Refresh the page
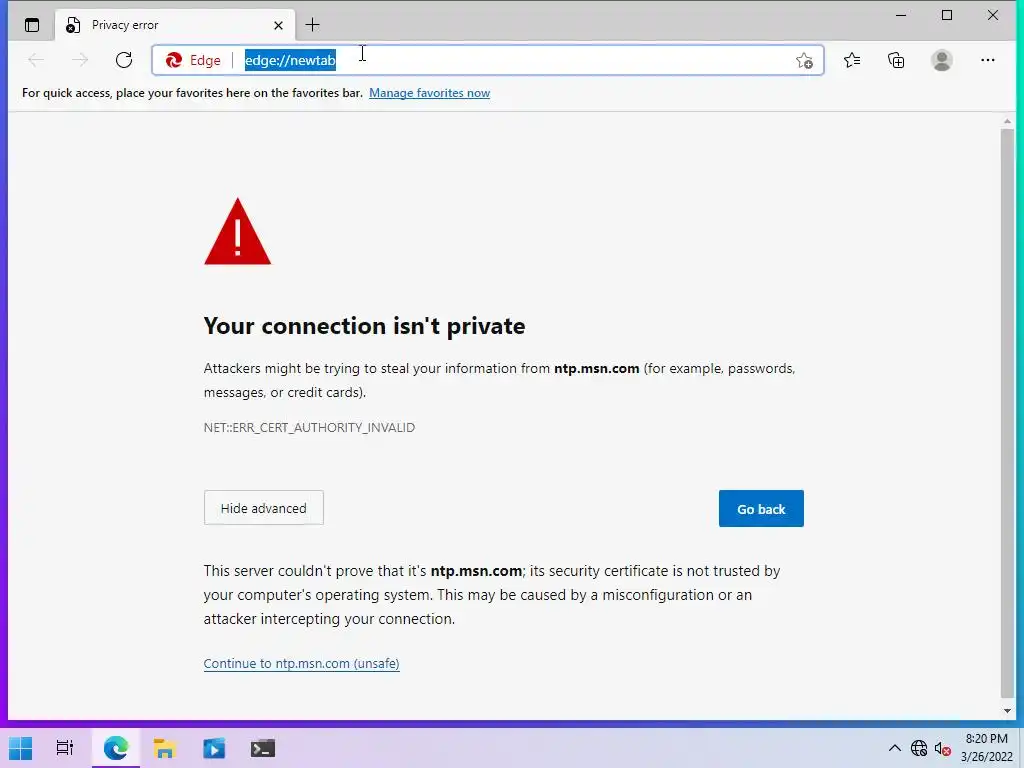This screenshot has height=768, width=1024. 123,60
